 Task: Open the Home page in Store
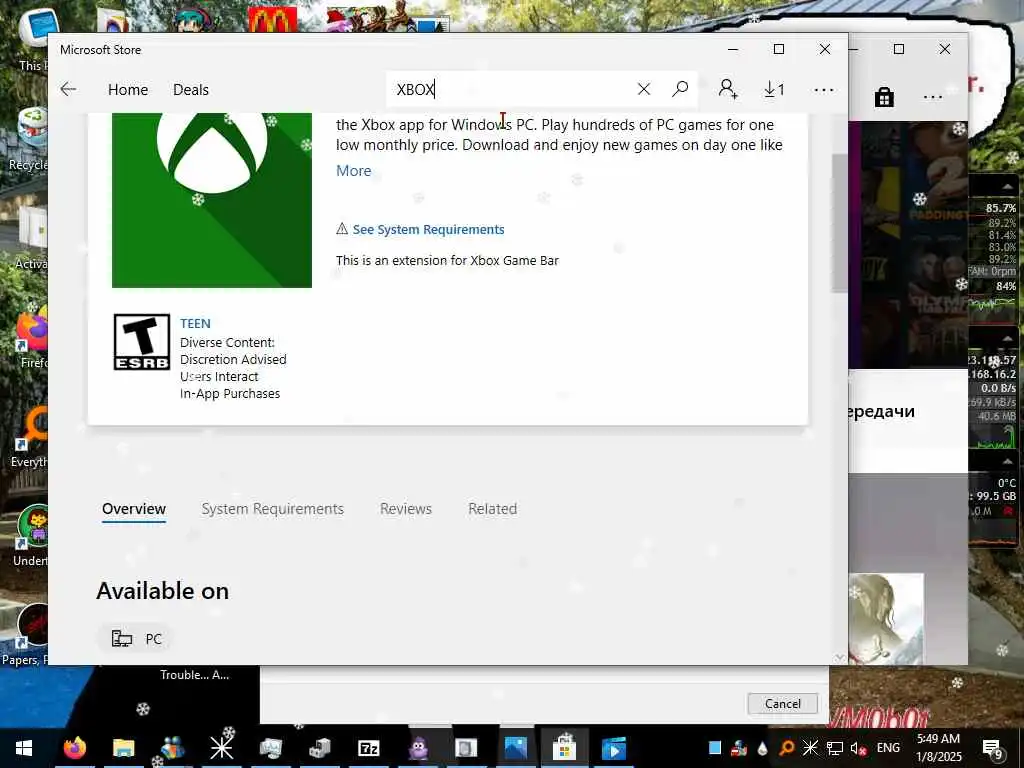(128, 89)
